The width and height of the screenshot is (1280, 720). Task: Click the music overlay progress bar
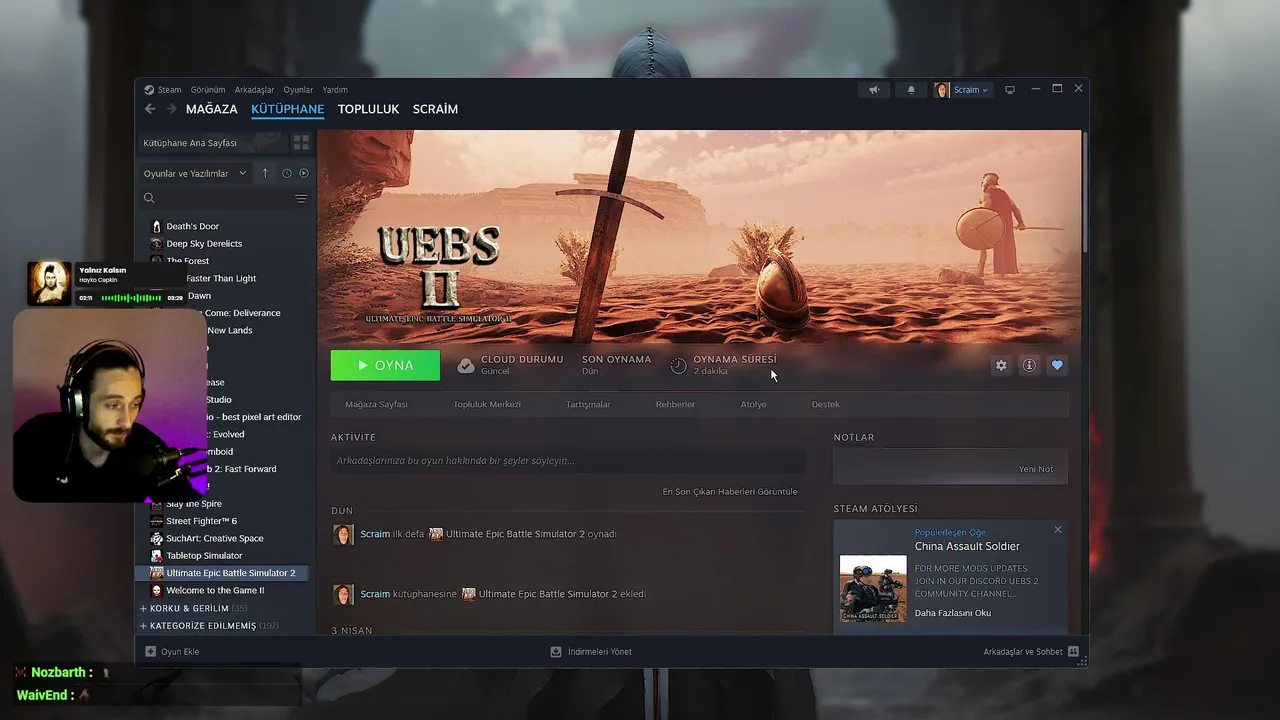coord(131,298)
